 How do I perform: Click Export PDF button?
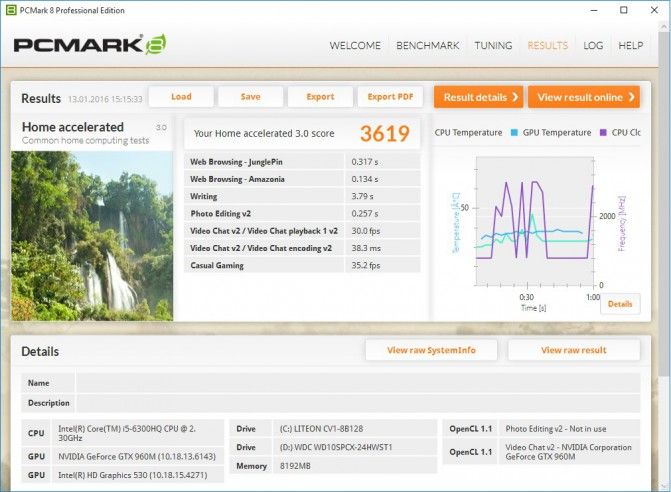tap(390, 97)
